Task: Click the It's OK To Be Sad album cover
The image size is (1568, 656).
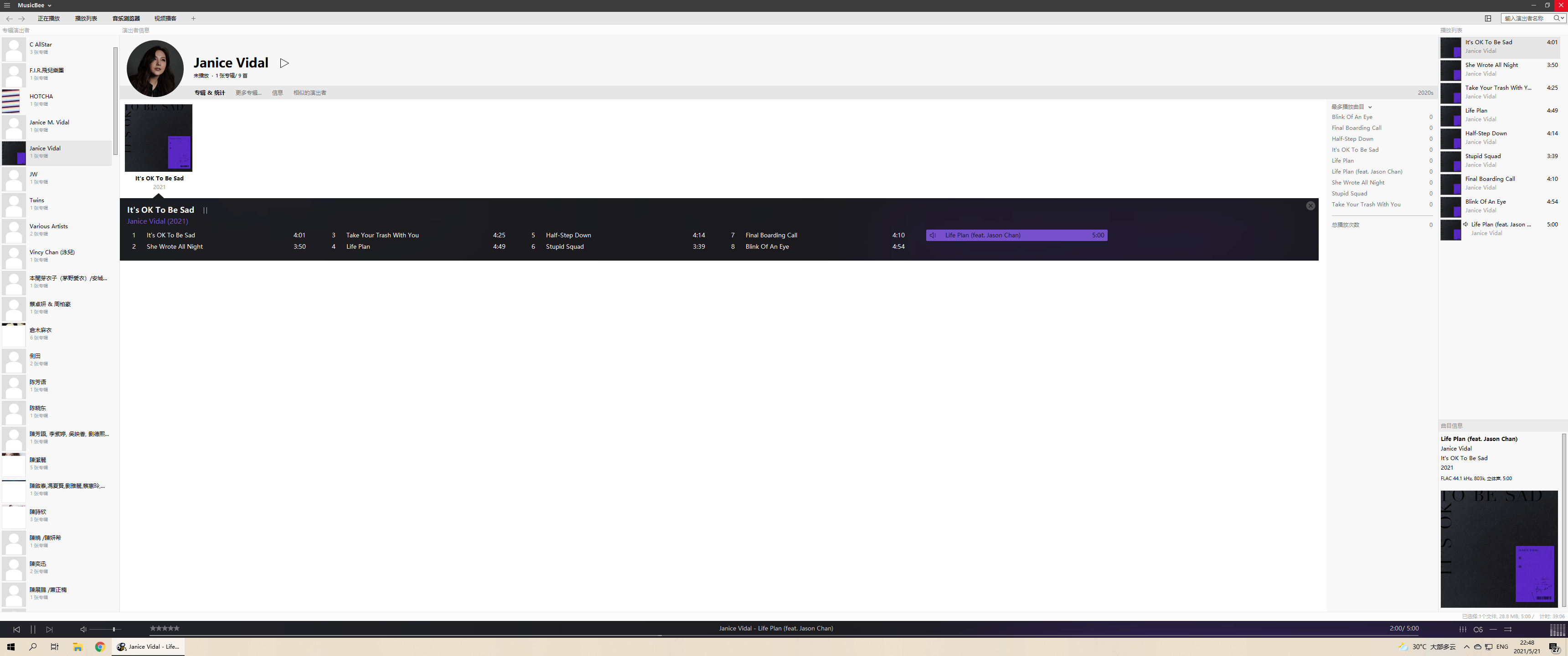Action: click(x=158, y=138)
